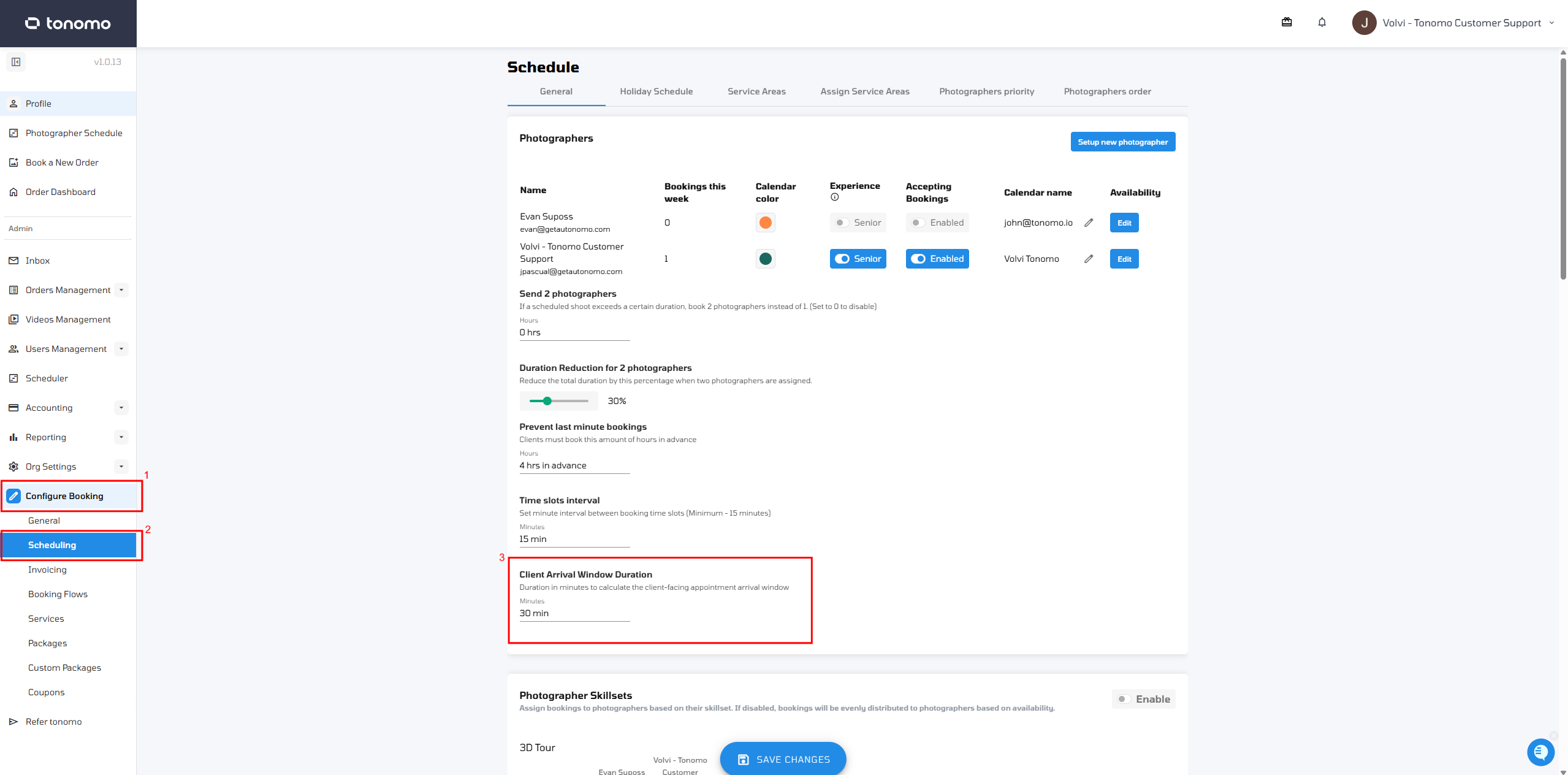1568x775 pixels.
Task: Switch to Holiday Schedule tab
Action: [656, 91]
